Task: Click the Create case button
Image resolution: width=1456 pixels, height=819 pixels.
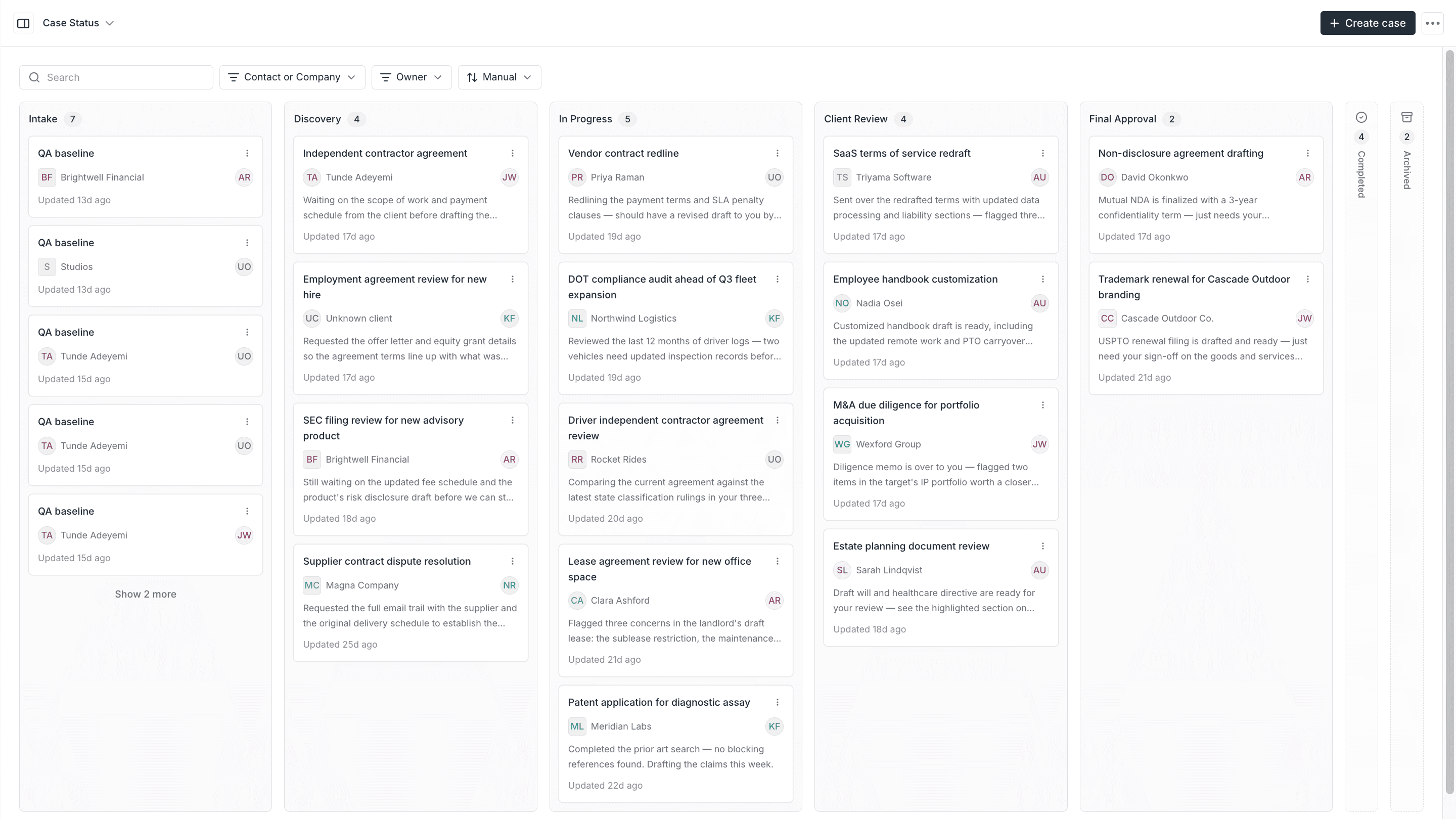Action: 1367,23
